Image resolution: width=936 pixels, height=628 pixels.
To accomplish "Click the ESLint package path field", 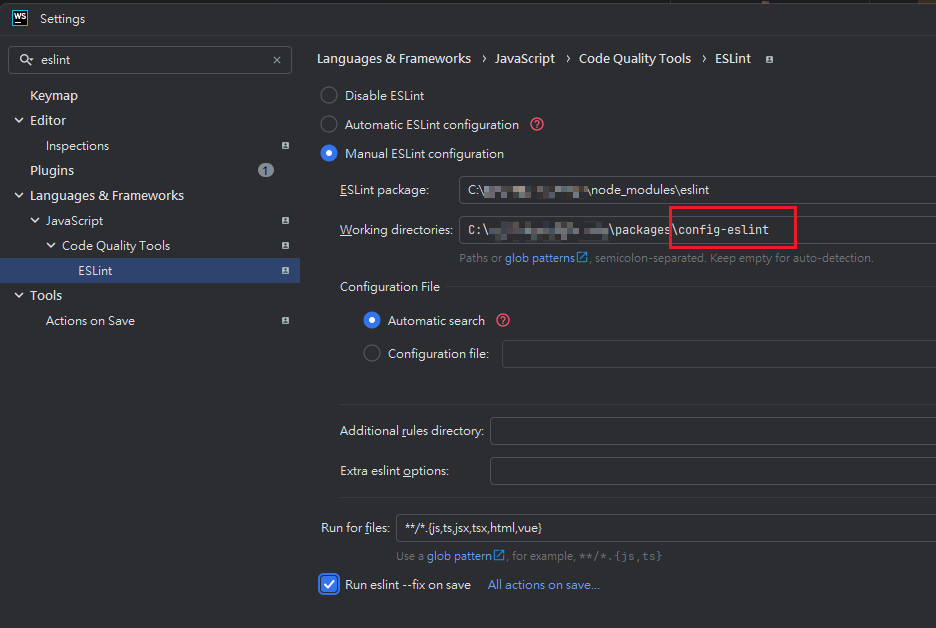I will coord(697,190).
